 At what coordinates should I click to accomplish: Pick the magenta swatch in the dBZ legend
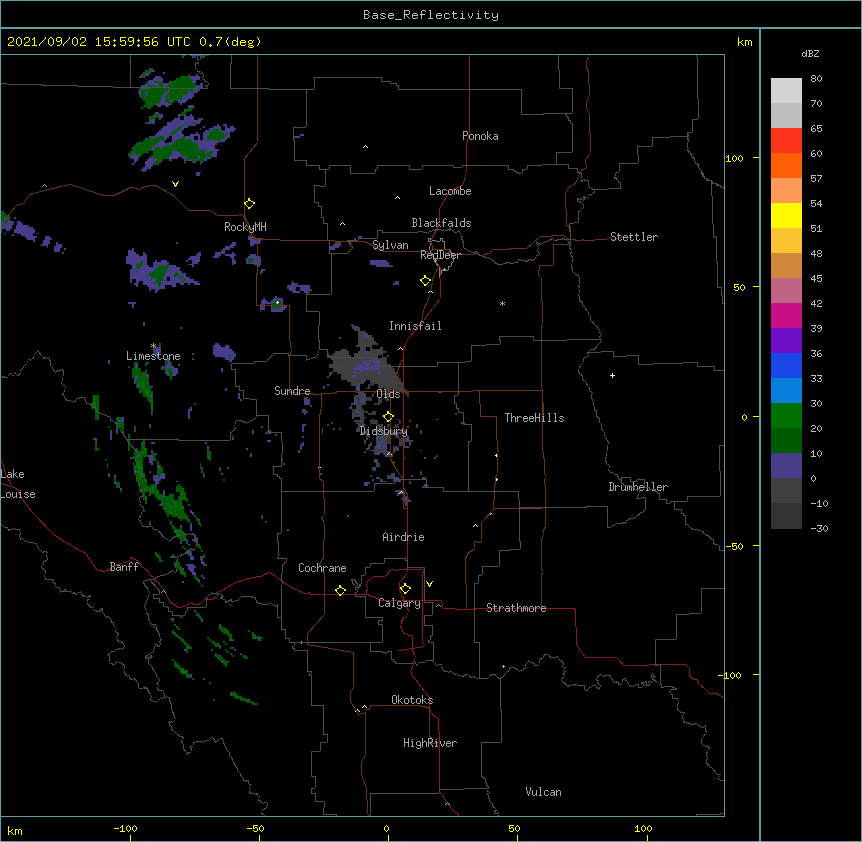pos(786,315)
